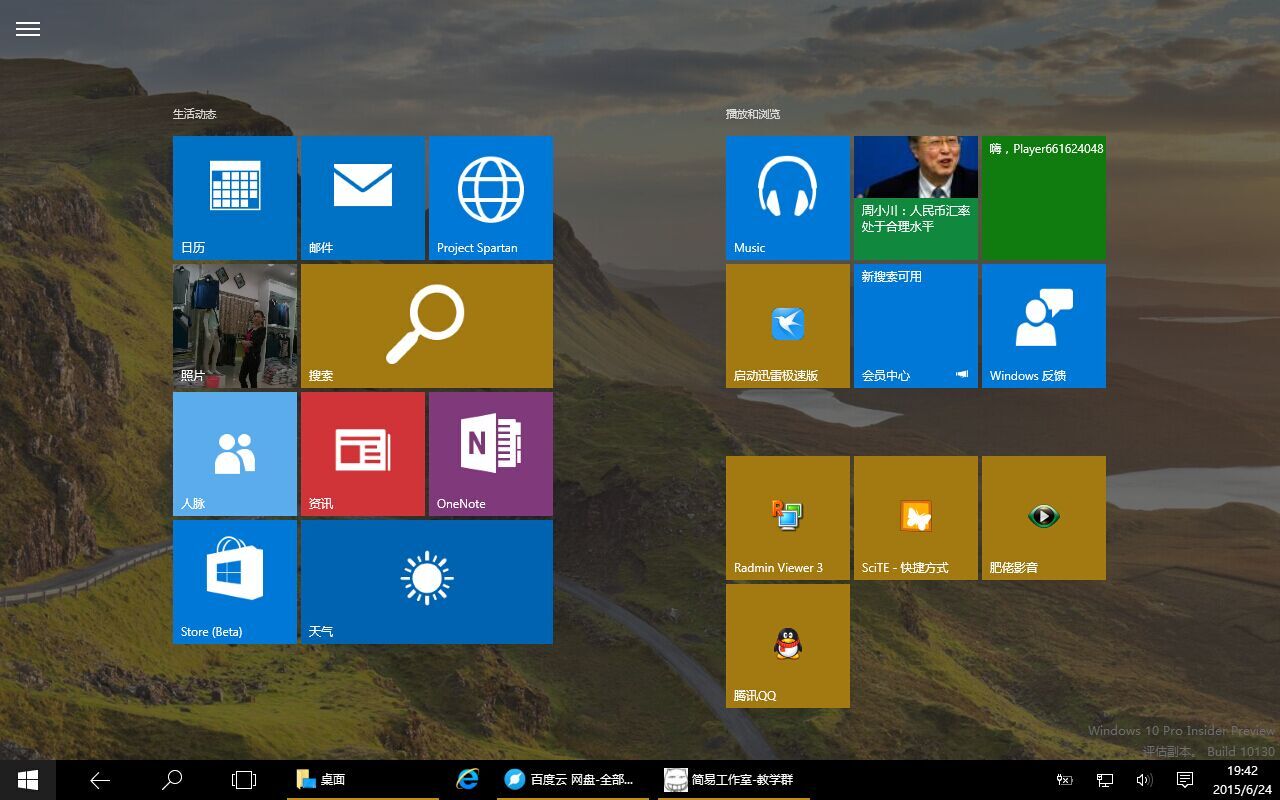Open the network tray icon
The width and height of the screenshot is (1280, 800).
click(1105, 780)
